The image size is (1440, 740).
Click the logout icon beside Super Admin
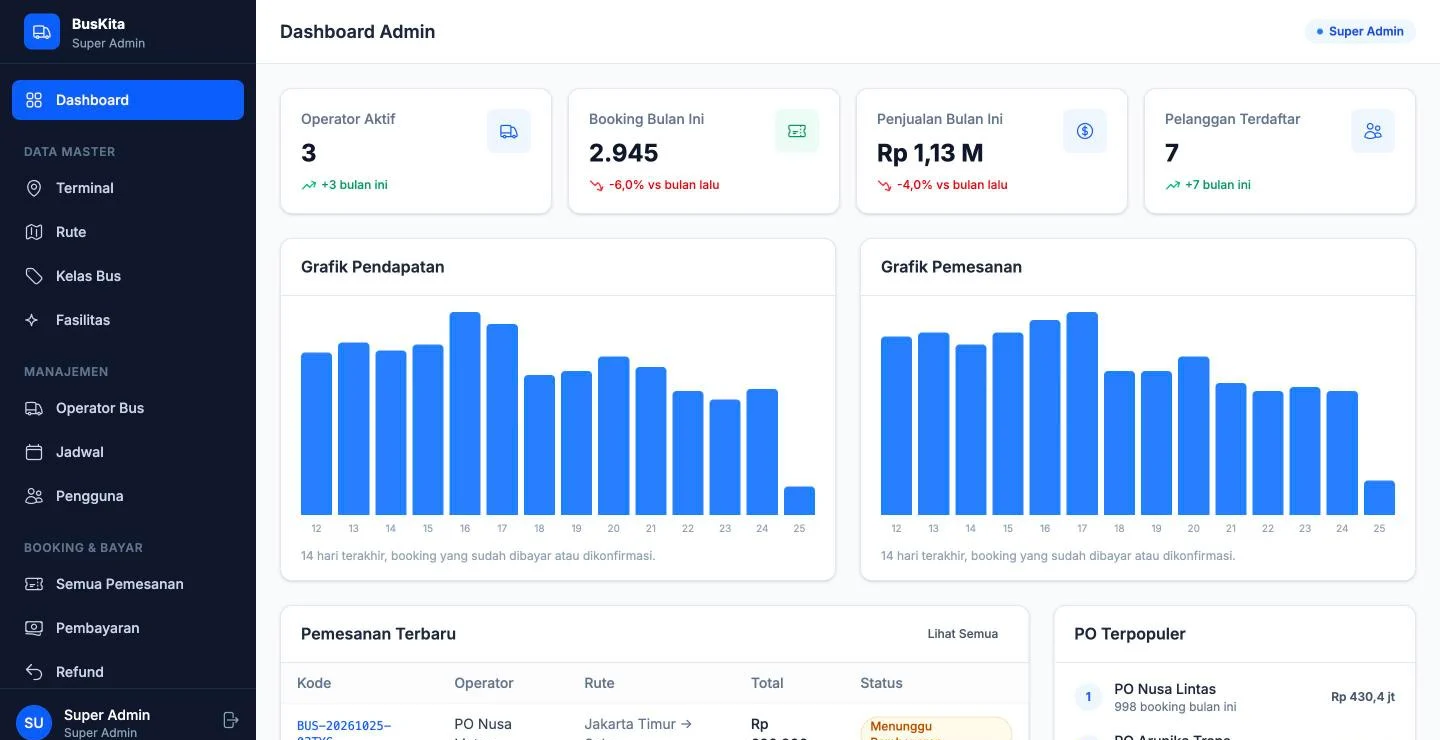click(x=231, y=720)
